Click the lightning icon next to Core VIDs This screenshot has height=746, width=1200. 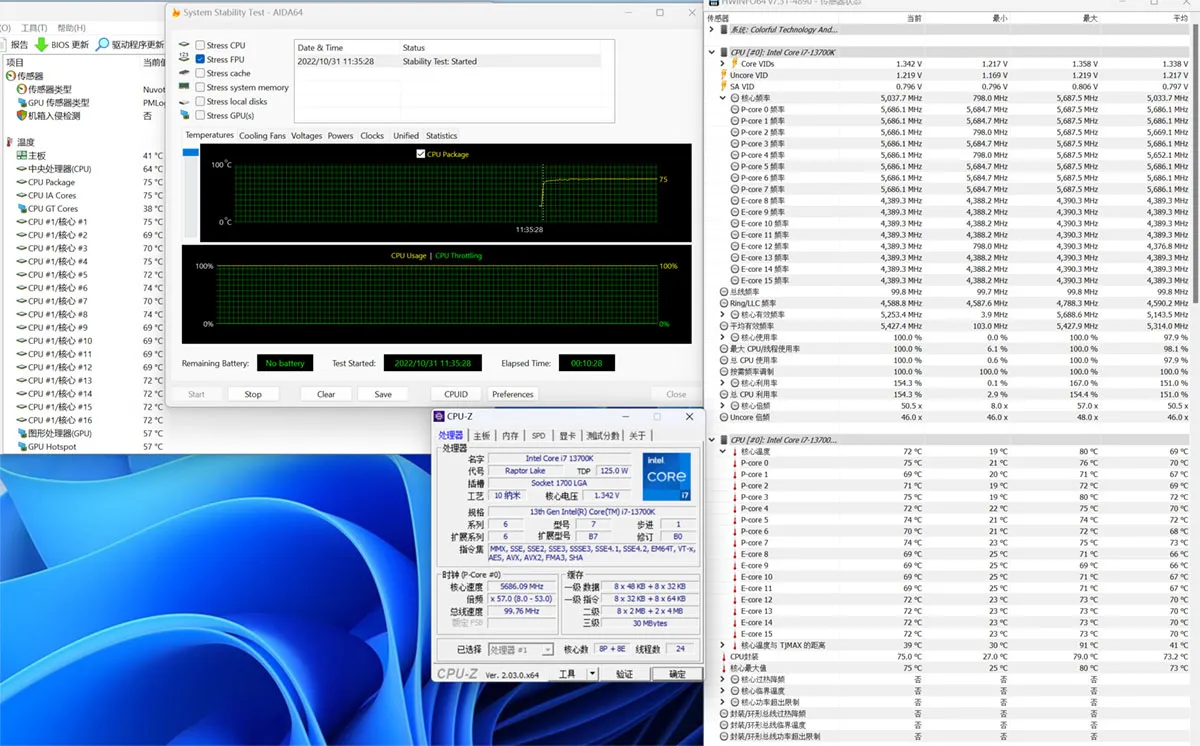pos(735,64)
